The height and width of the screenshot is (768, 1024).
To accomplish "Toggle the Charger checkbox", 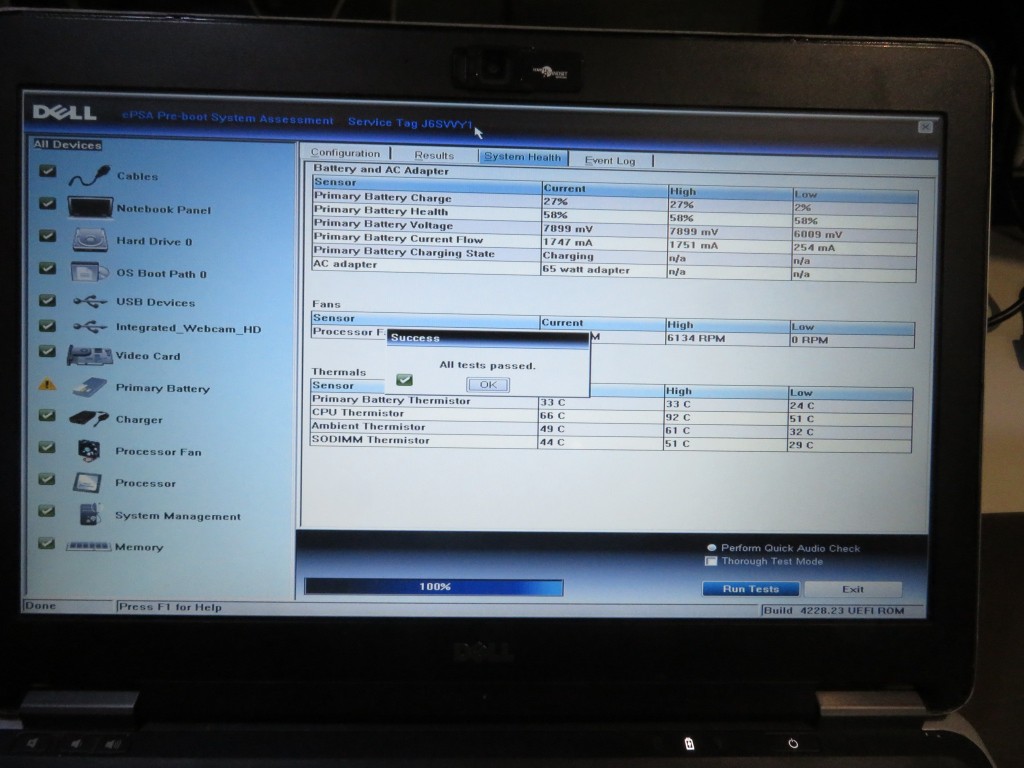I will tap(47, 415).
